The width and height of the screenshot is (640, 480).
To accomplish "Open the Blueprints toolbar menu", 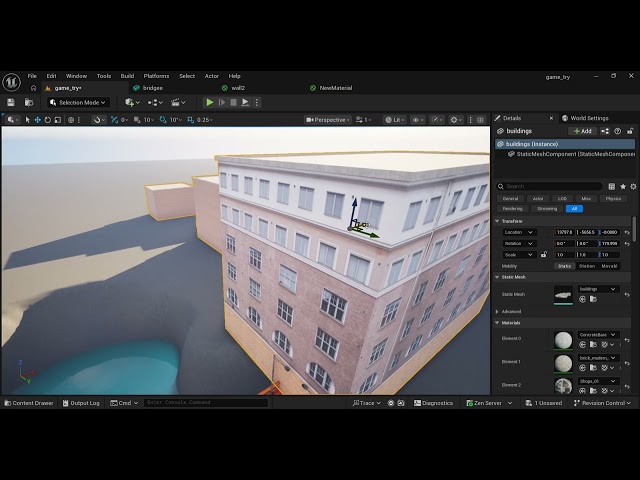I will pyautogui.click(x=155, y=102).
